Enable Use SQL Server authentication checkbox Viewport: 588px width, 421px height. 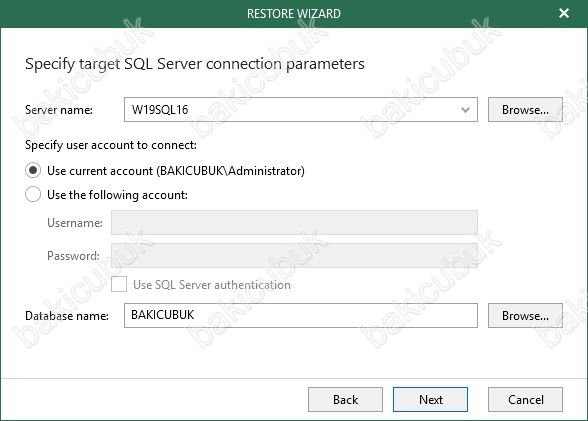(x=119, y=284)
